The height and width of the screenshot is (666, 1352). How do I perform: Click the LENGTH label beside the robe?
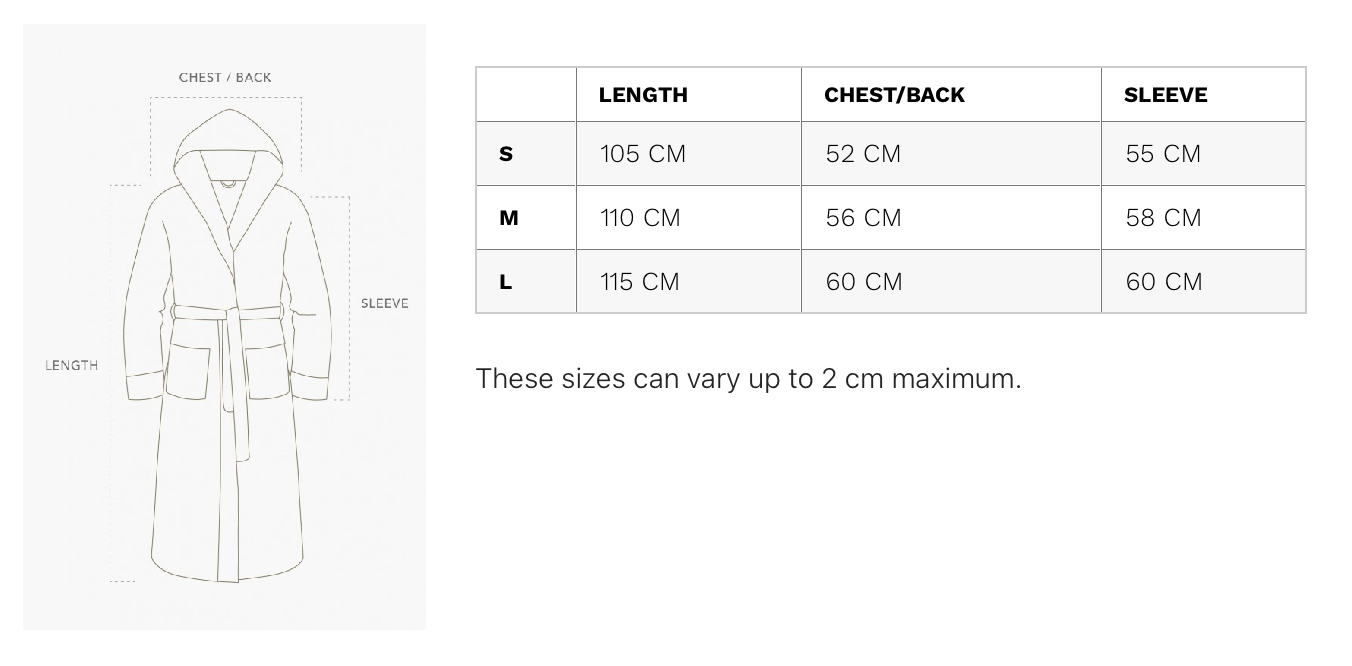pos(72,365)
